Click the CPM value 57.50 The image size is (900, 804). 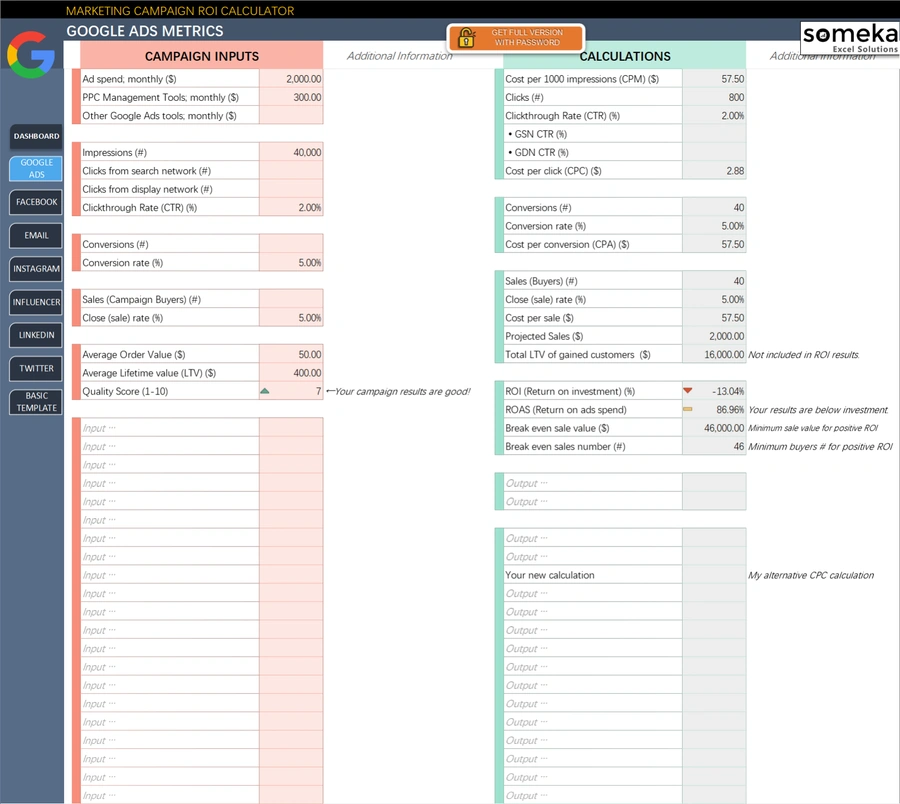[x=714, y=79]
